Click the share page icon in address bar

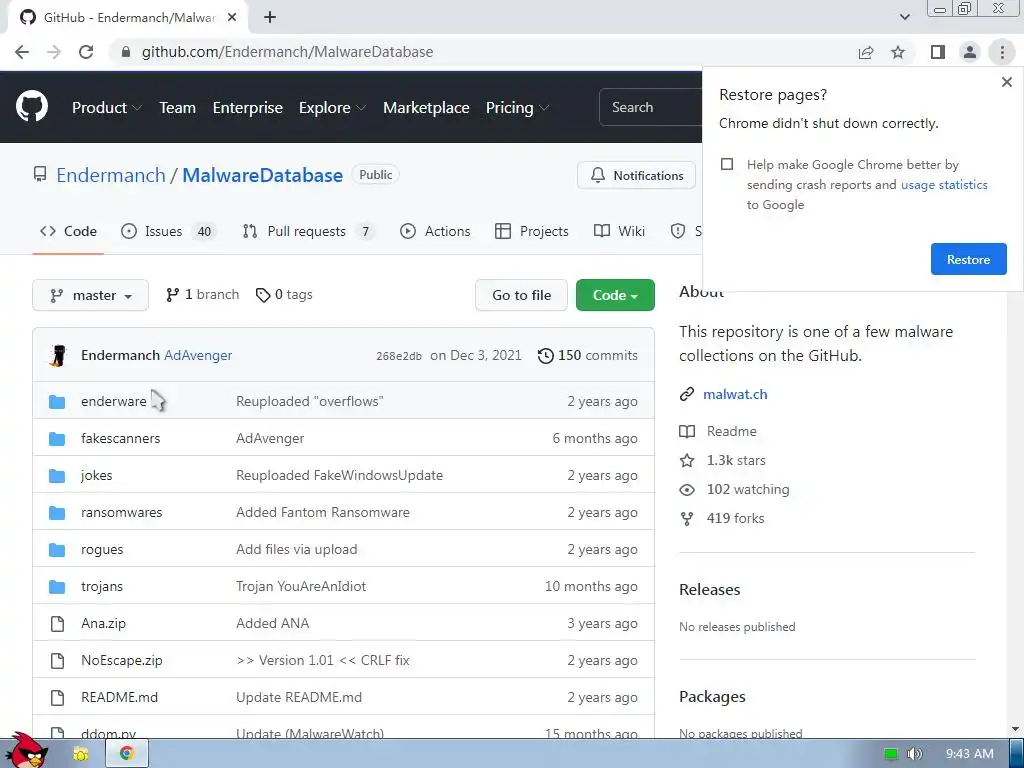[x=866, y=52]
